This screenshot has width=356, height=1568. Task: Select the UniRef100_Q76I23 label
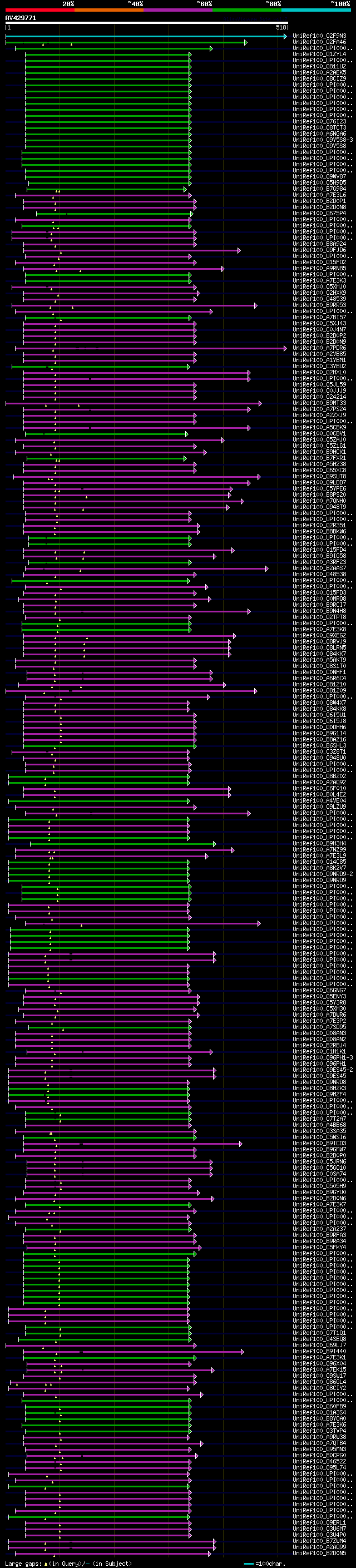tap(319, 122)
